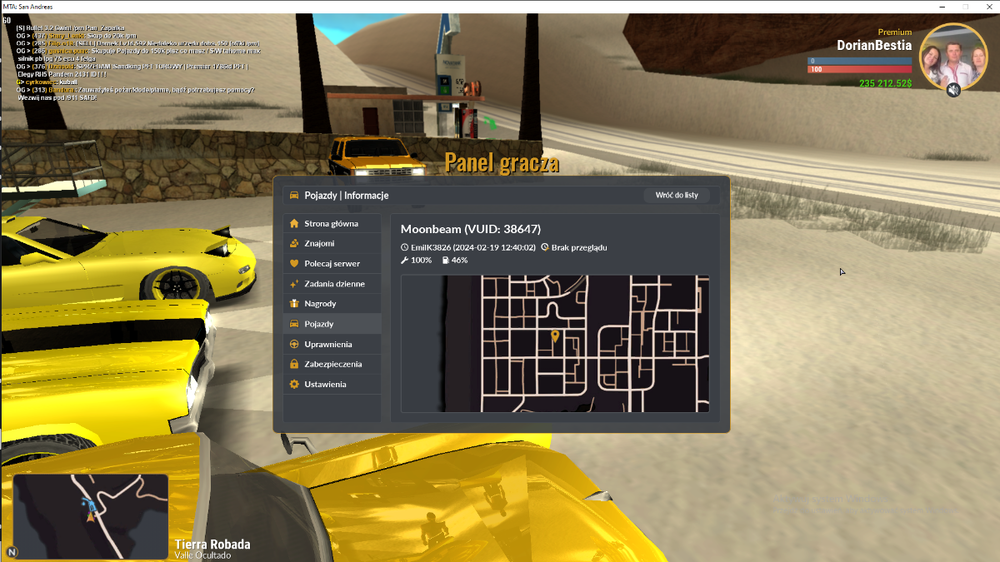
Task: Click the house icon beside Strona główna
Action: pos(294,223)
